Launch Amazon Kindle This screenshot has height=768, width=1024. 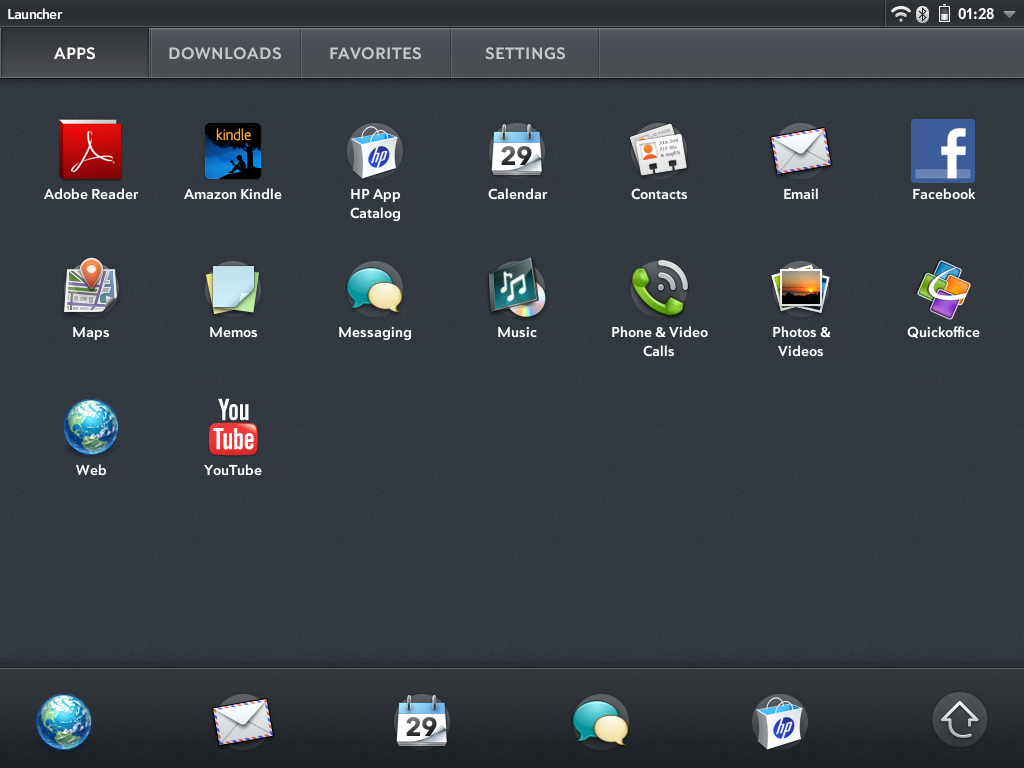(233, 151)
